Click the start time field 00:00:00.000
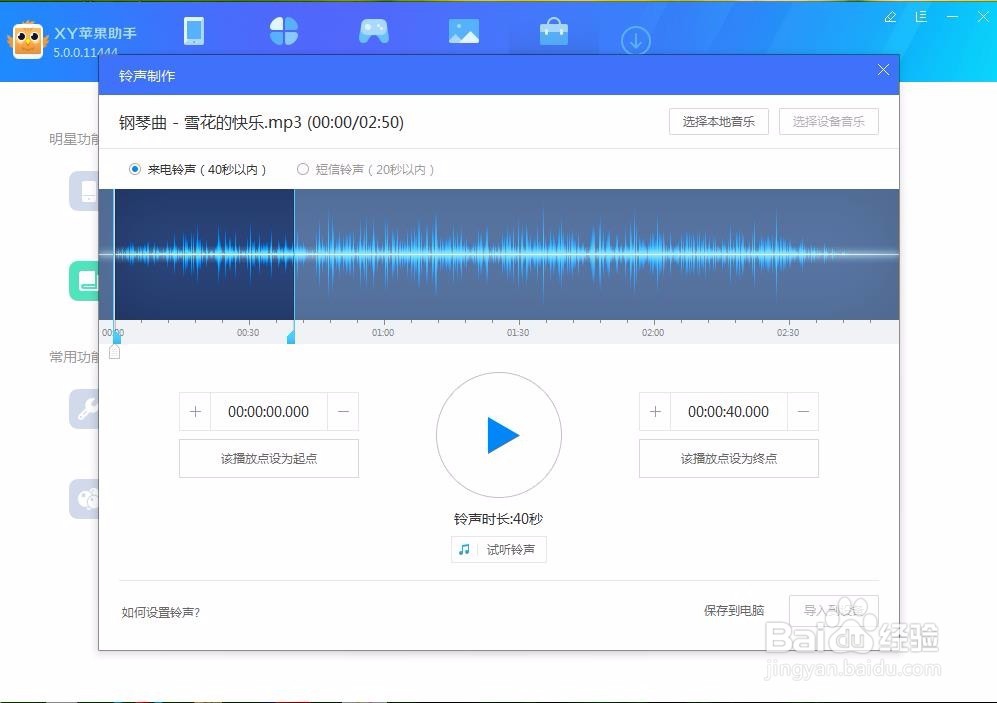 pos(268,412)
